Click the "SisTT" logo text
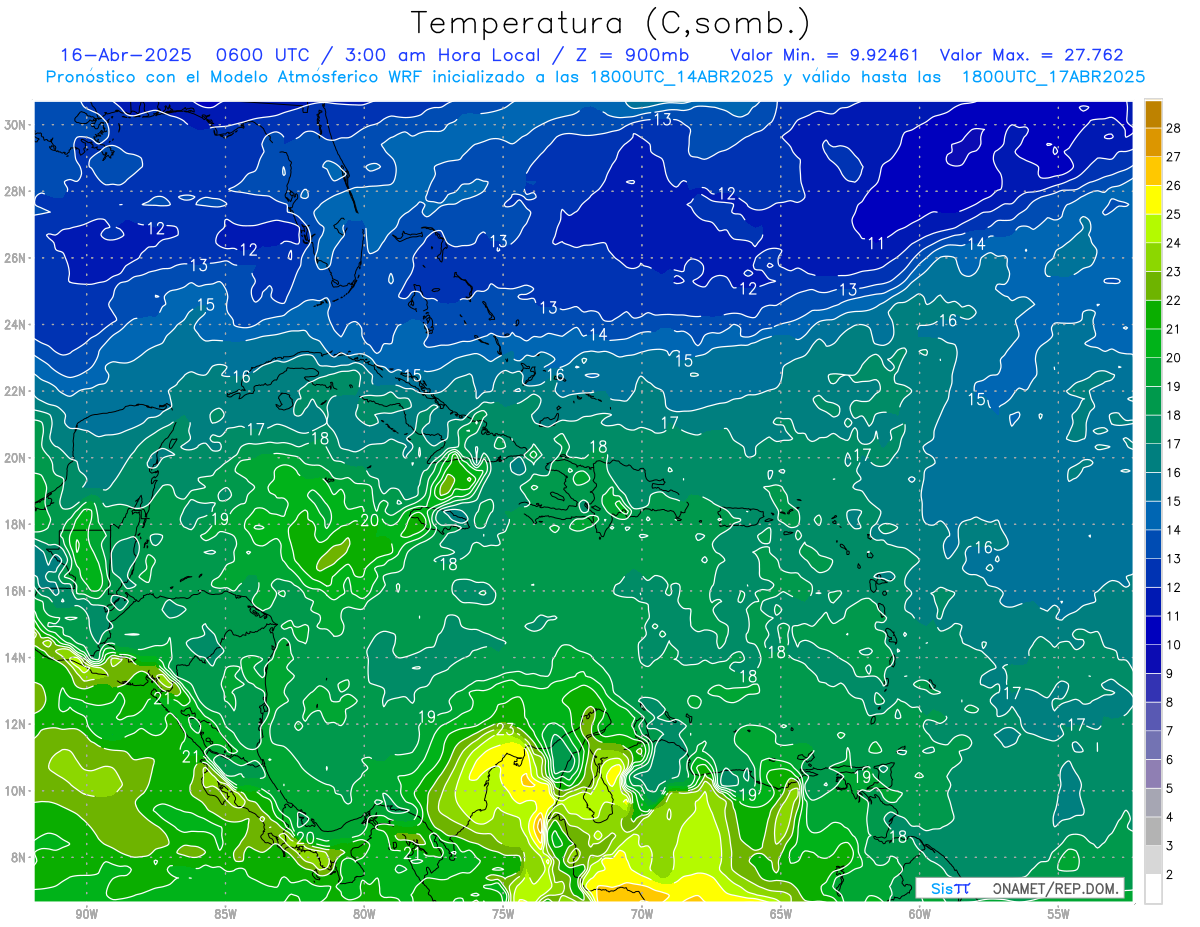 coord(950,888)
